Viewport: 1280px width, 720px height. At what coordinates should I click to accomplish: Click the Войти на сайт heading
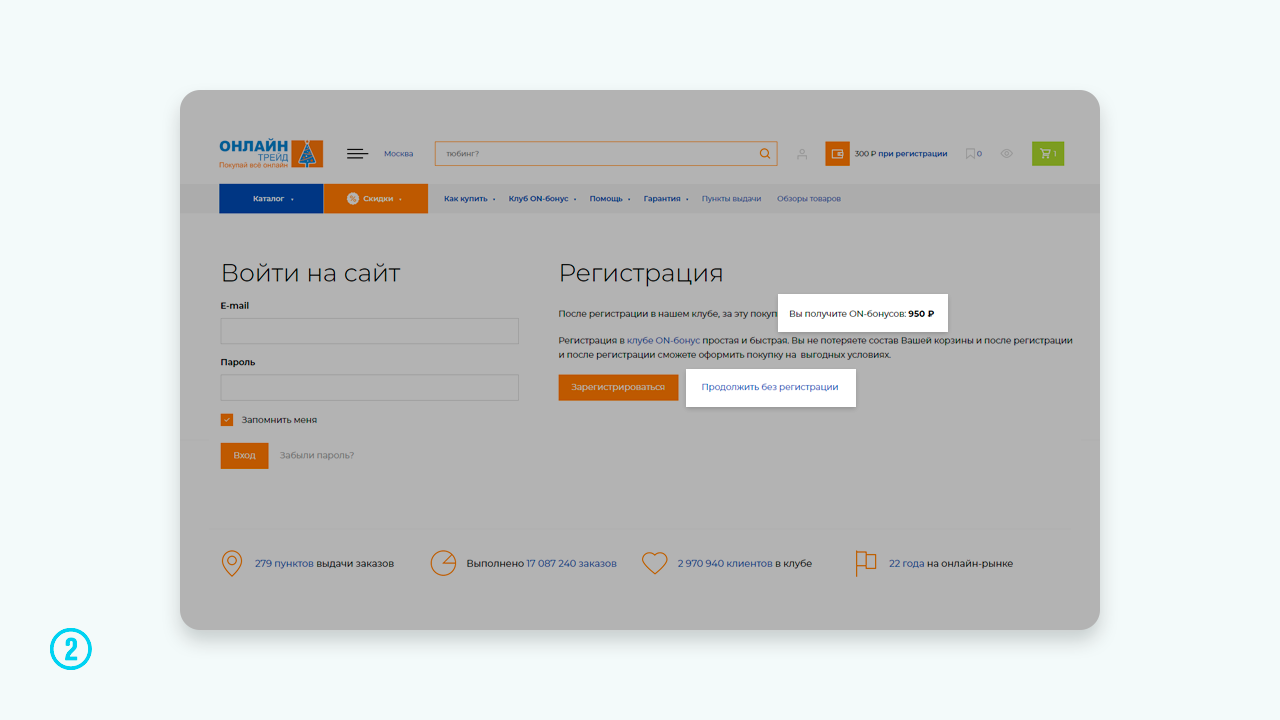[x=310, y=273]
